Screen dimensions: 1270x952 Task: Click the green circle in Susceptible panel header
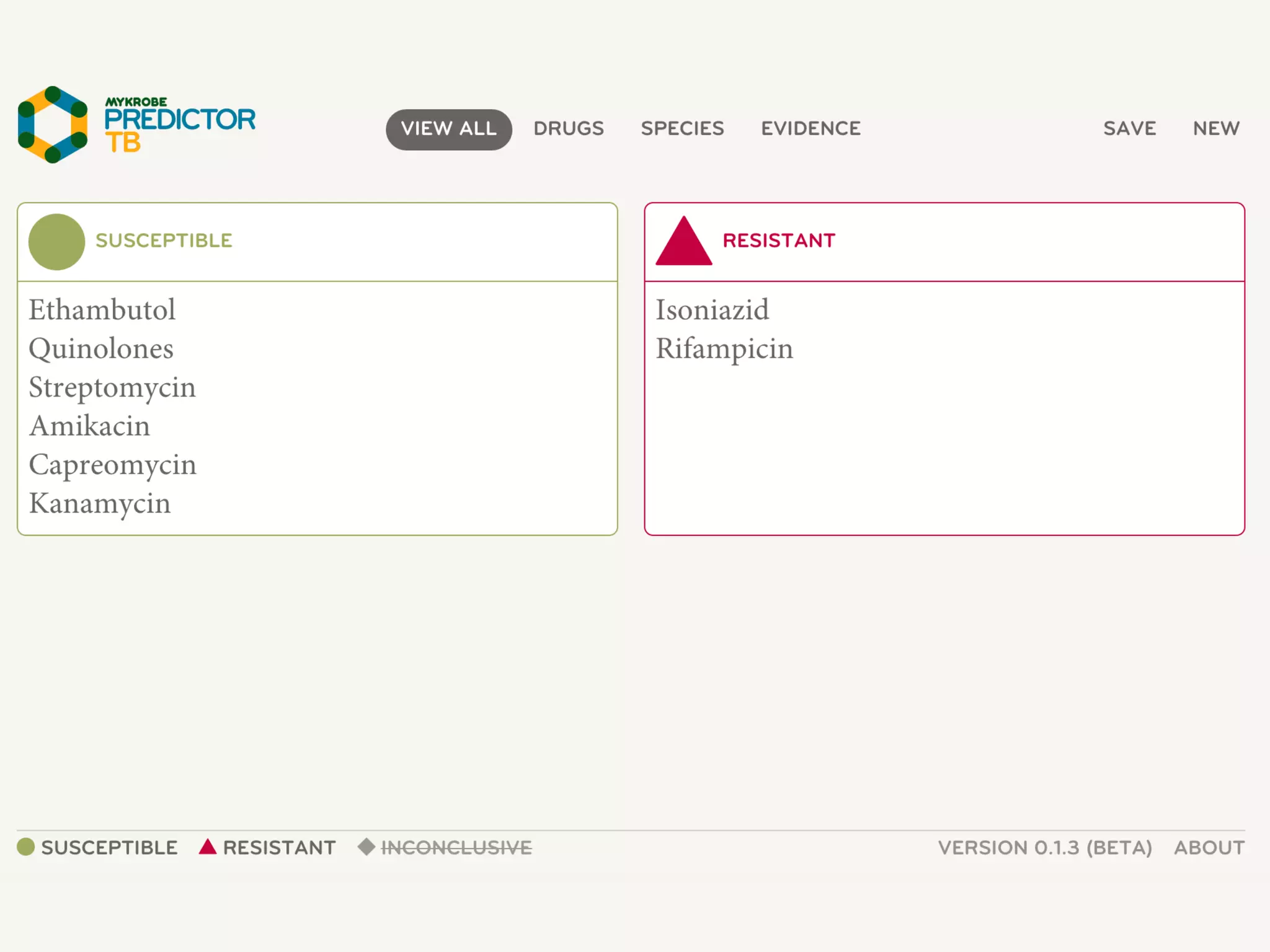tap(56, 242)
